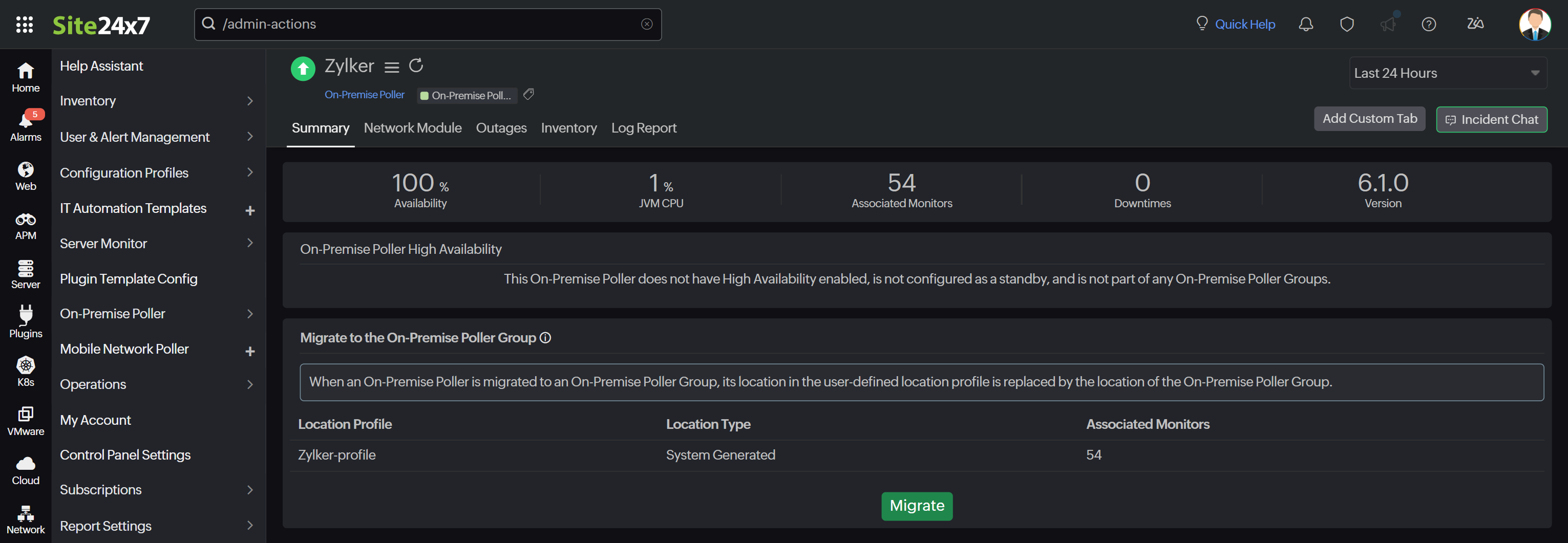Clear the /admin-actions search field
This screenshot has height=543, width=1568.
(x=646, y=24)
